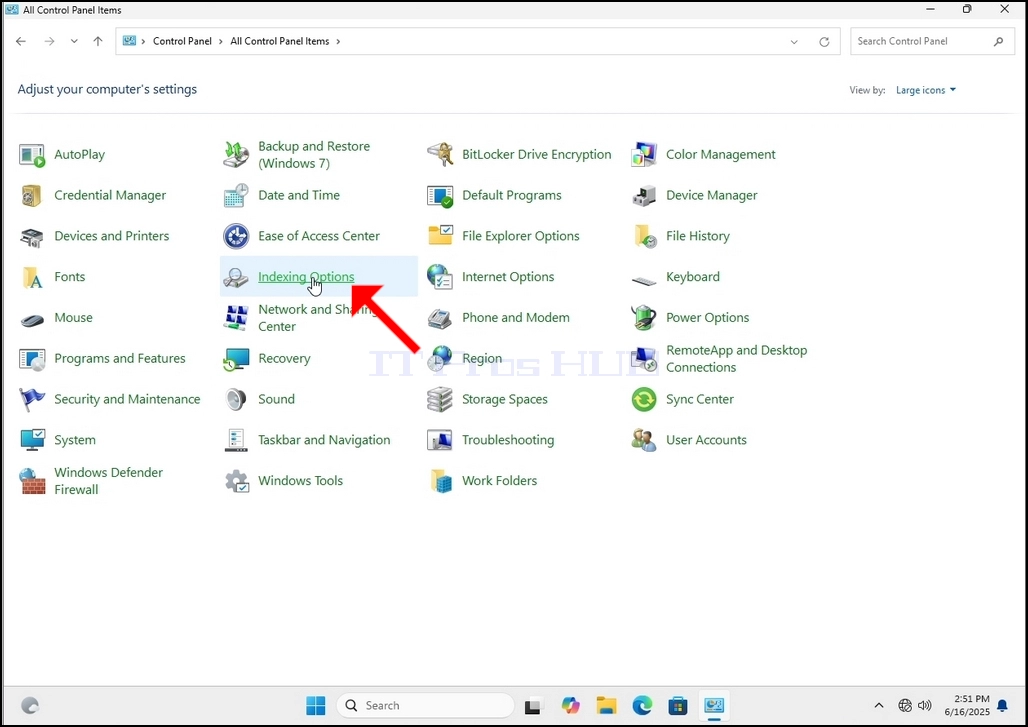This screenshot has width=1028, height=727.
Task: Click the search magnifier in Control Panel
Action: pos(998,41)
